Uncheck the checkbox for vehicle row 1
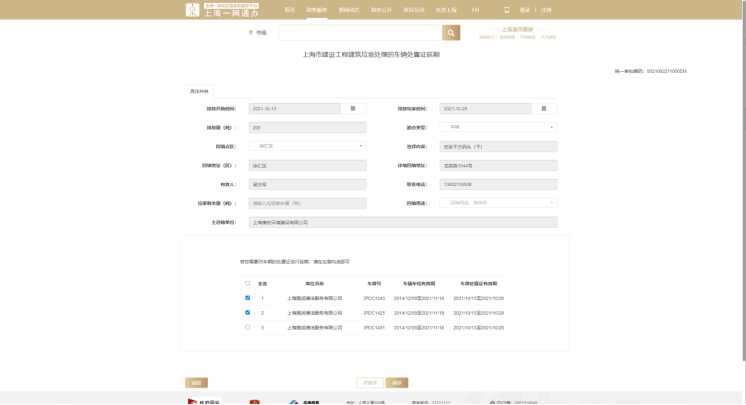 [247, 298]
